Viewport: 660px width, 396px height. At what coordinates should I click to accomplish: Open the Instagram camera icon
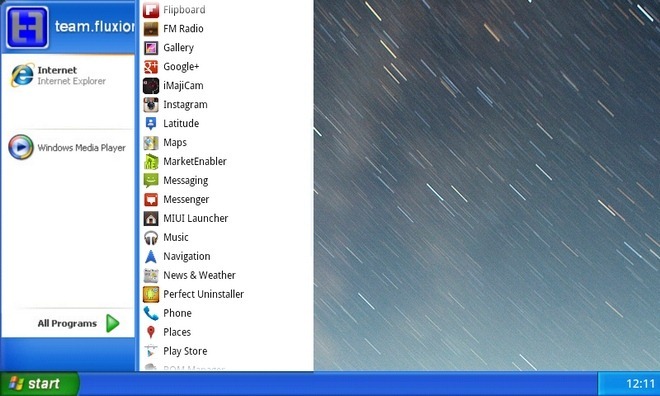coord(151,104)
